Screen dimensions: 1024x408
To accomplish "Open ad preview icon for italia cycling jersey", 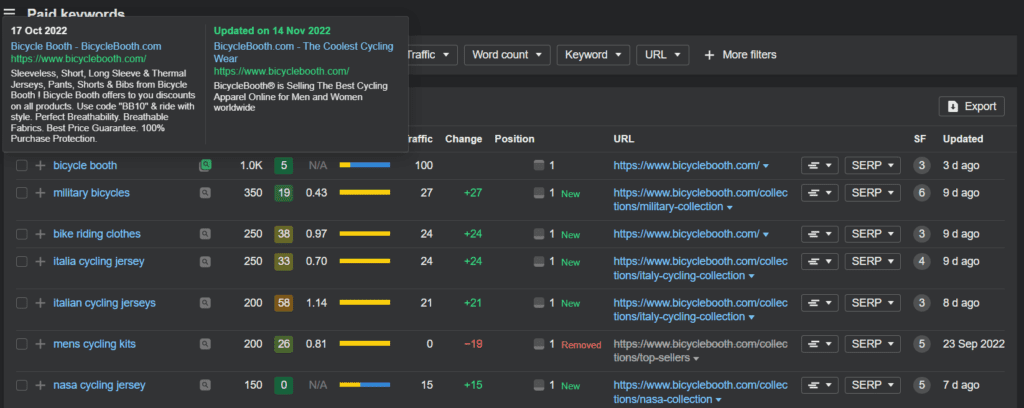I will pos(205,262).
